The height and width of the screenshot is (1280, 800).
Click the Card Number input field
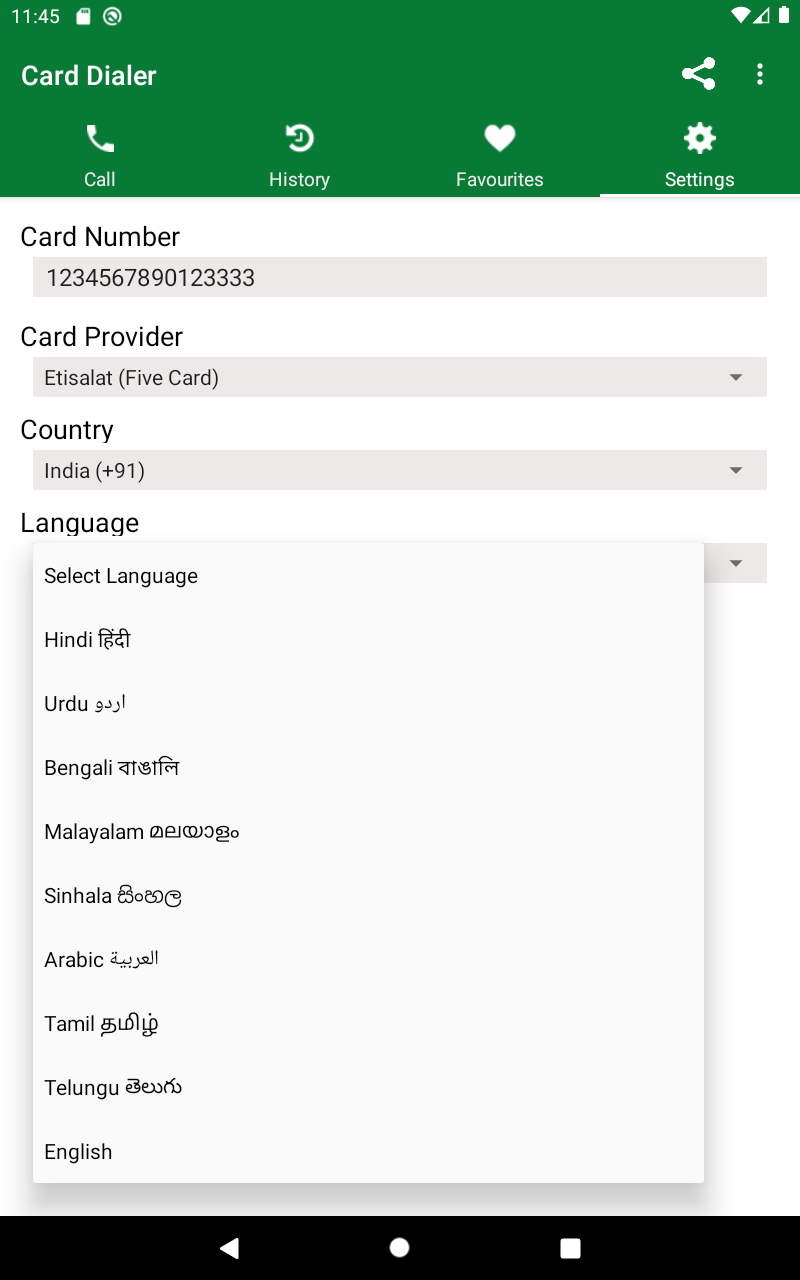click(400, 277)
